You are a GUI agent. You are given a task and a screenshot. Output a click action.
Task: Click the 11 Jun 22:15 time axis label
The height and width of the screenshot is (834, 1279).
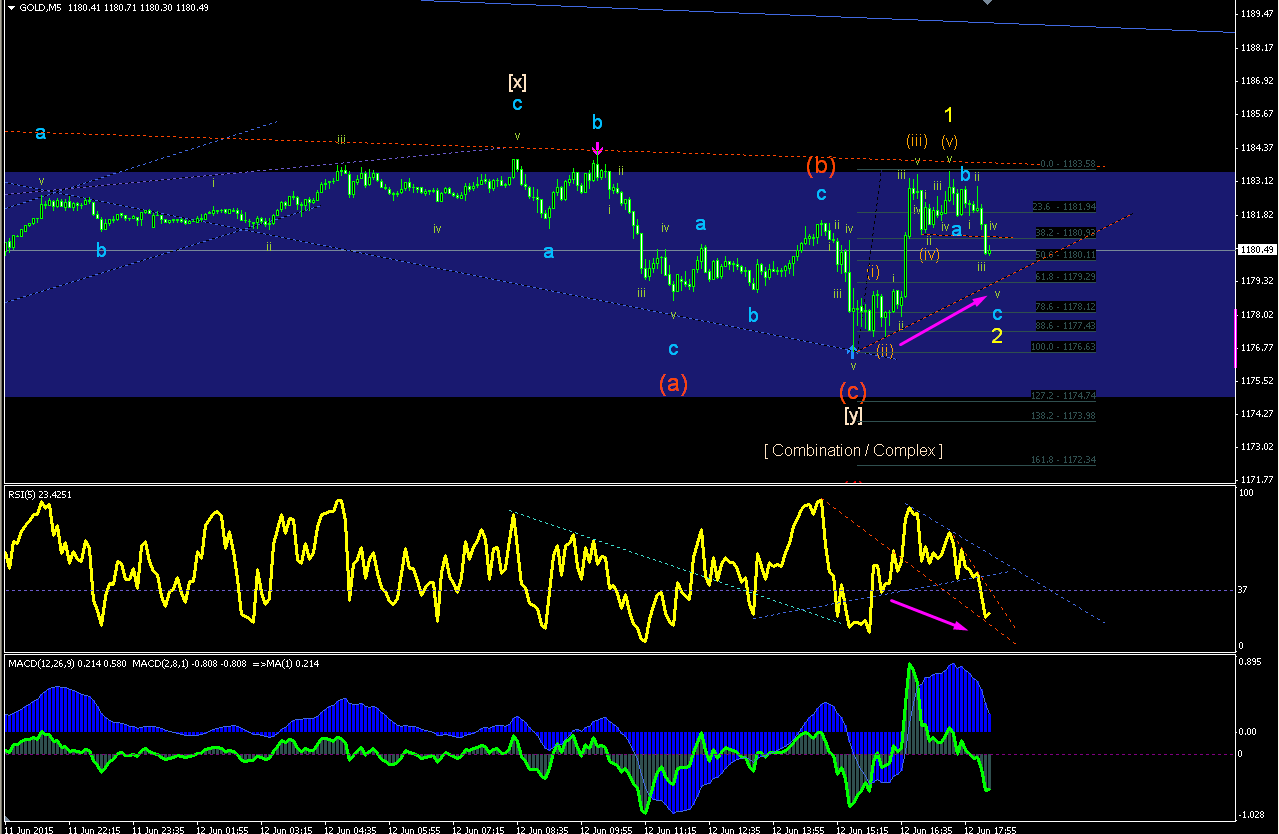[95, 829]
